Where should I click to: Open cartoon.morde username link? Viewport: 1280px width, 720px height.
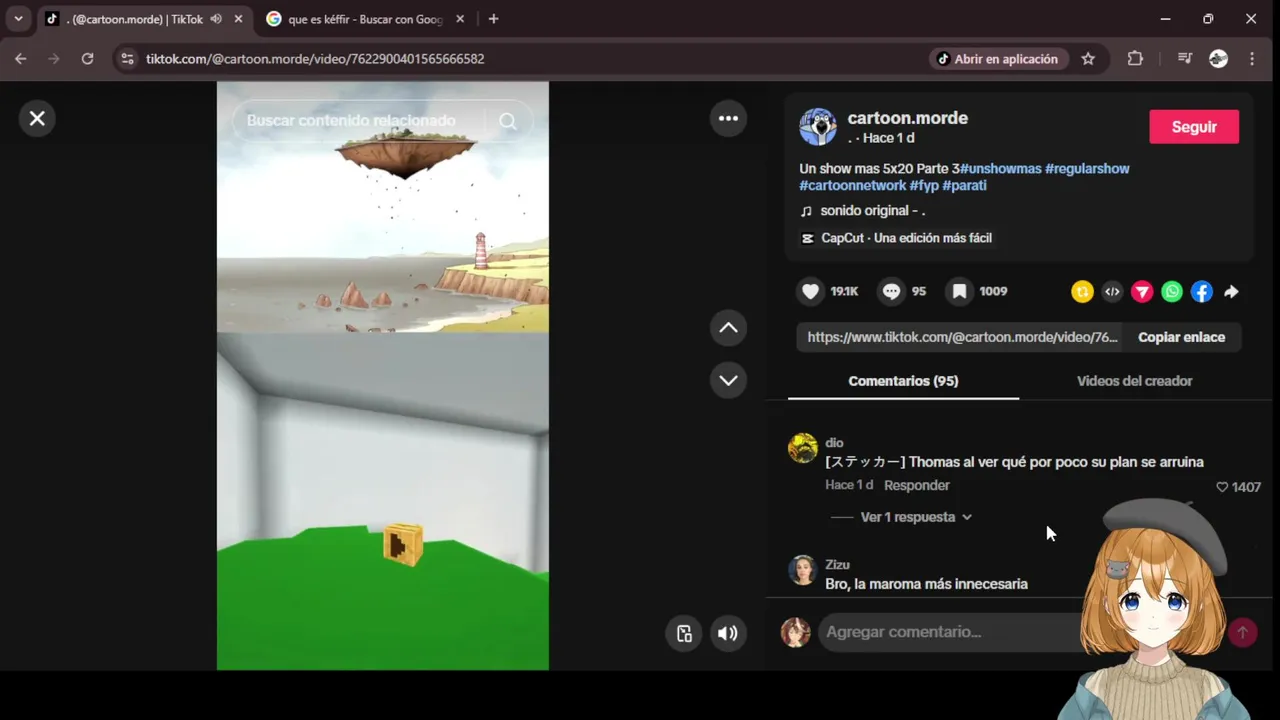(x=907, y=118)
